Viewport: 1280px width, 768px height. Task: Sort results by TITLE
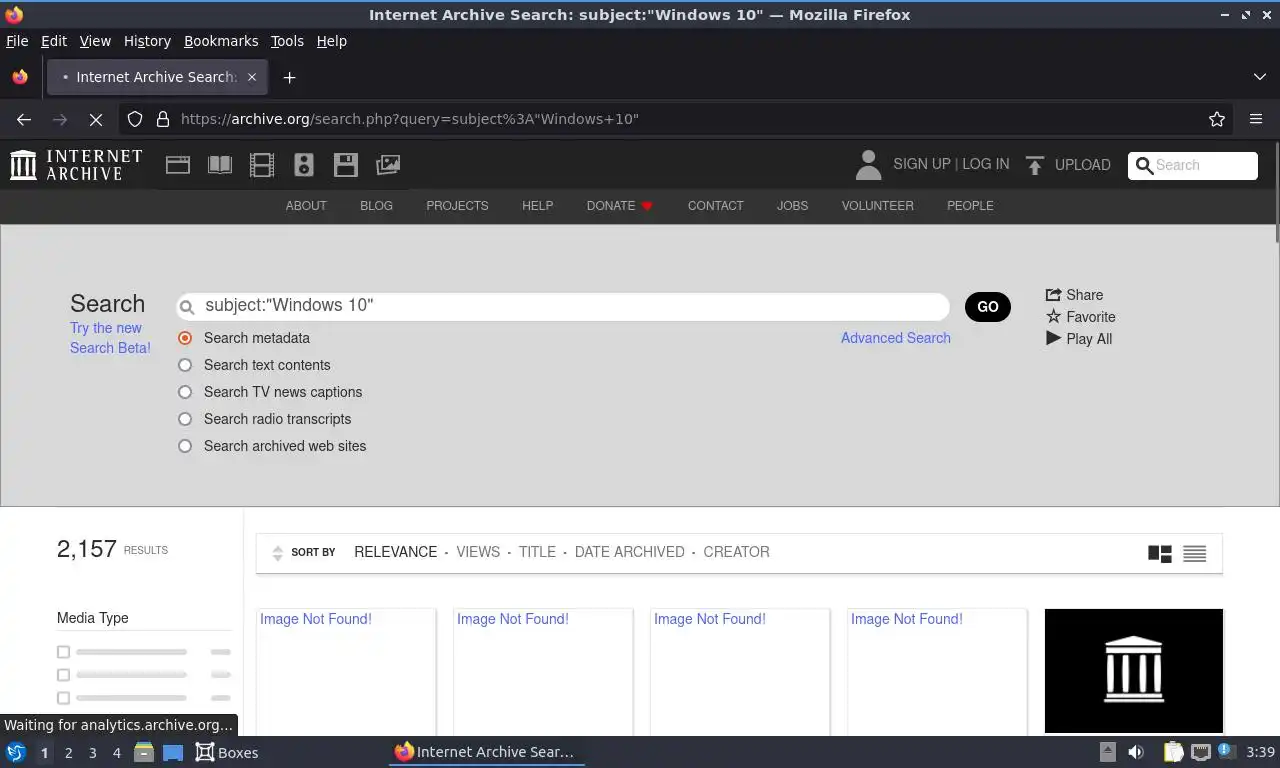537,552
